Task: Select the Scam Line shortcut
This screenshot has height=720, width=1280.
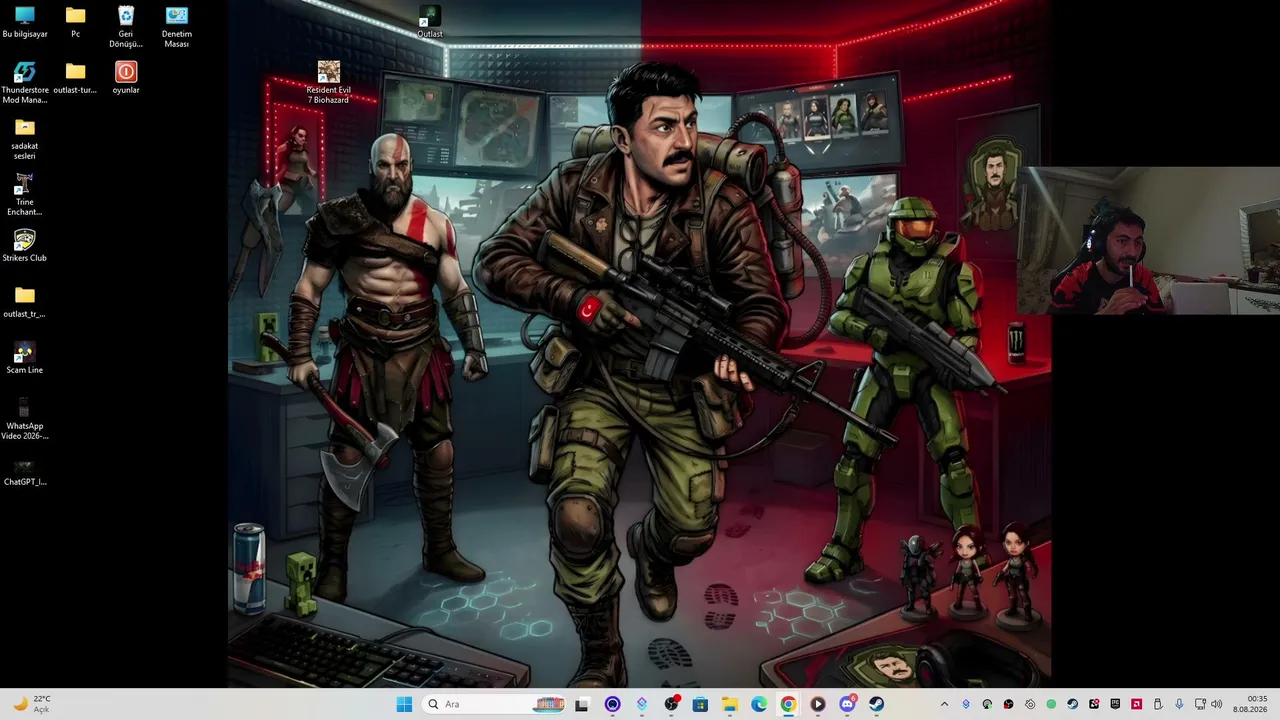Action: click(25, 358)
